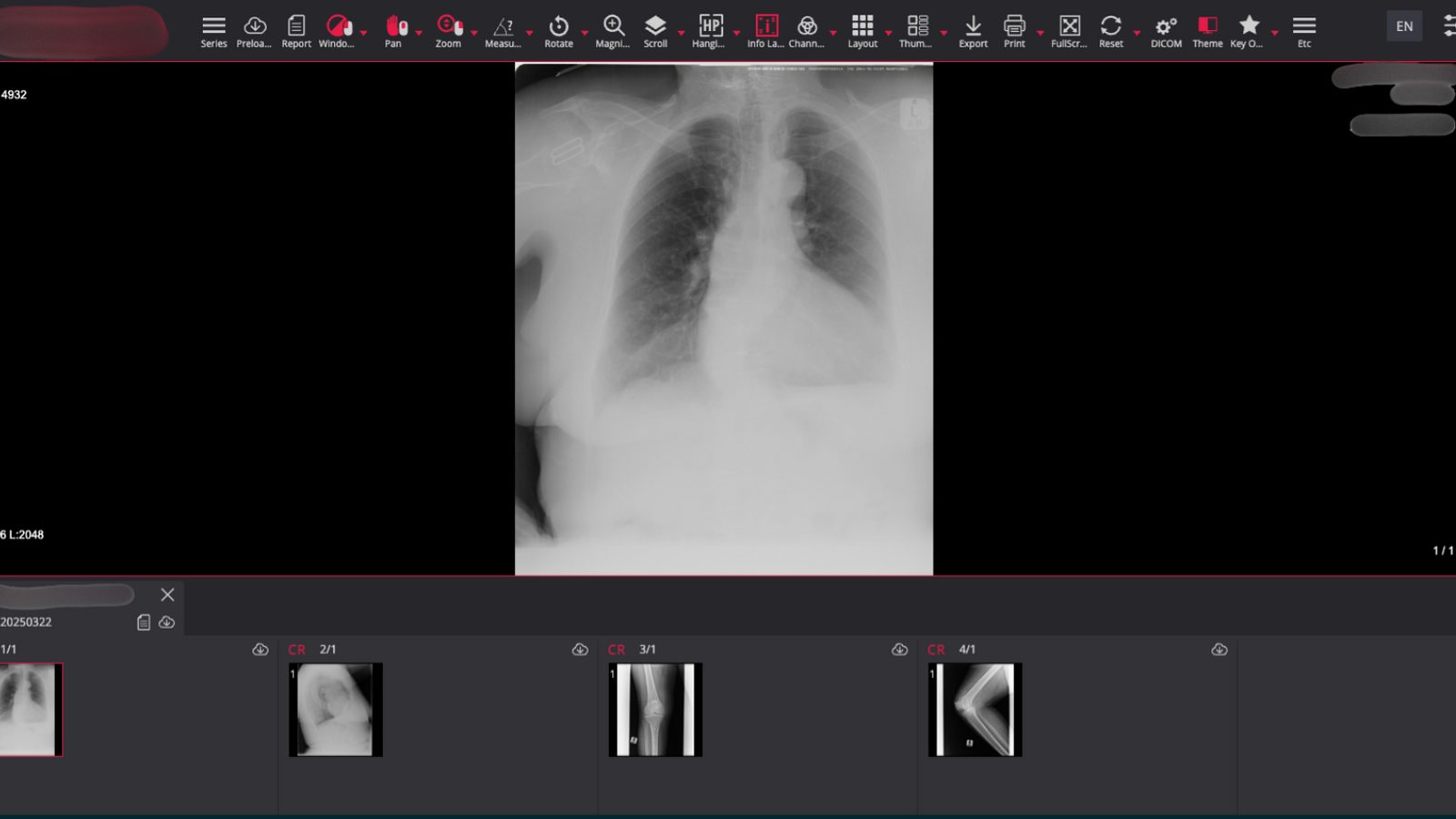Click the CR 3/1 series label
This screenshot has height=819, width=1456.
[x=632, y=650]
